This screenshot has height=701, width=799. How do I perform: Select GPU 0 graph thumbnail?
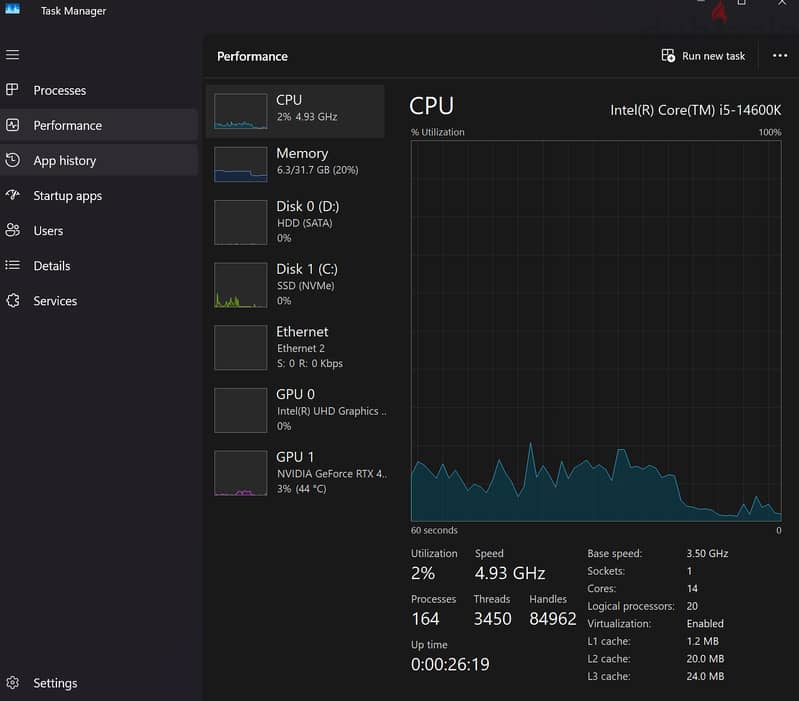(241, 410)
